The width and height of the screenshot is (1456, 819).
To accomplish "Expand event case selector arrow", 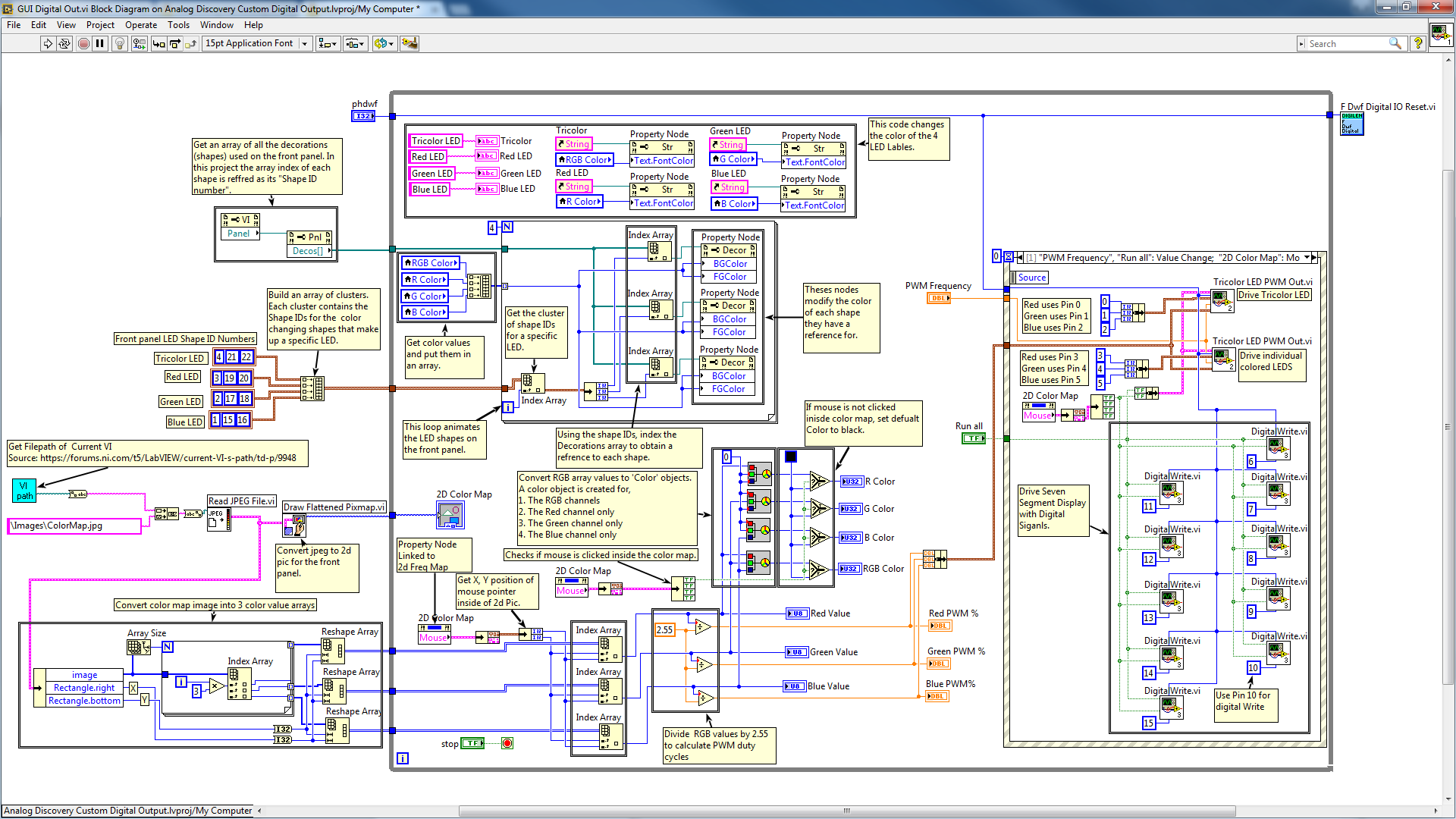I will click(x=1307, y=258).
